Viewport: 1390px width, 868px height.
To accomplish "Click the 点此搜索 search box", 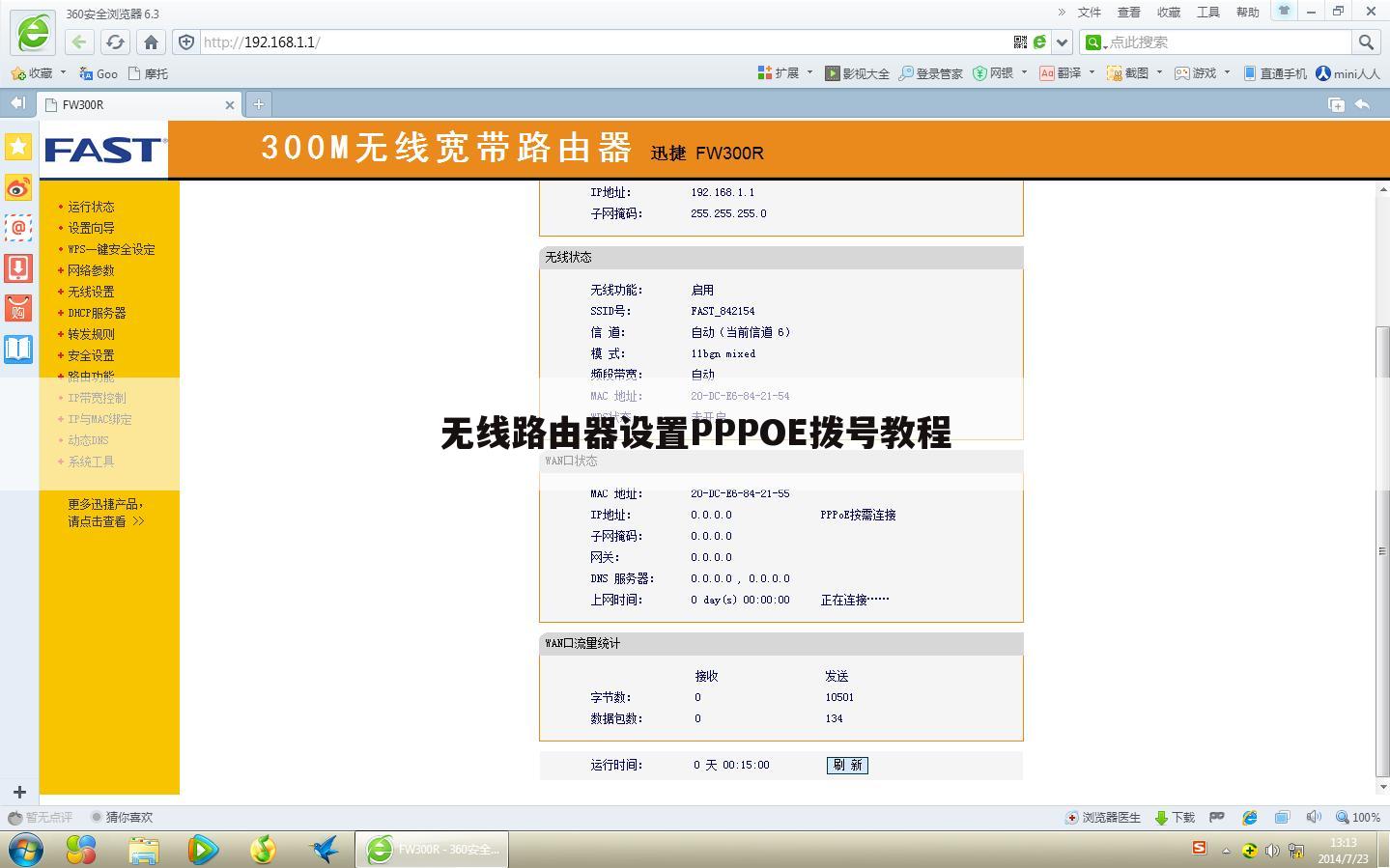I will 1229,42.
